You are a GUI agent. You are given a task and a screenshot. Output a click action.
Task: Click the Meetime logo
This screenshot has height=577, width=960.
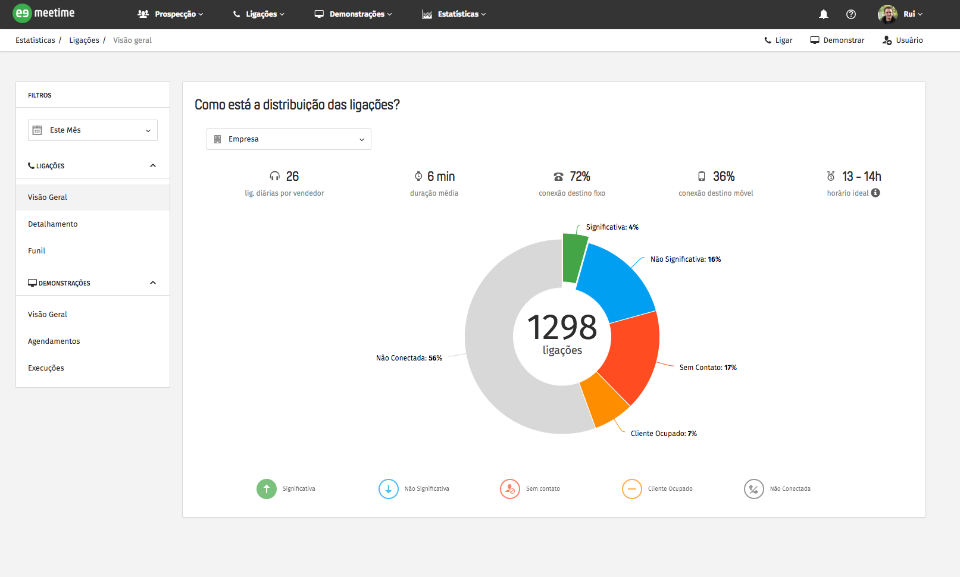[x=45, y=14]
